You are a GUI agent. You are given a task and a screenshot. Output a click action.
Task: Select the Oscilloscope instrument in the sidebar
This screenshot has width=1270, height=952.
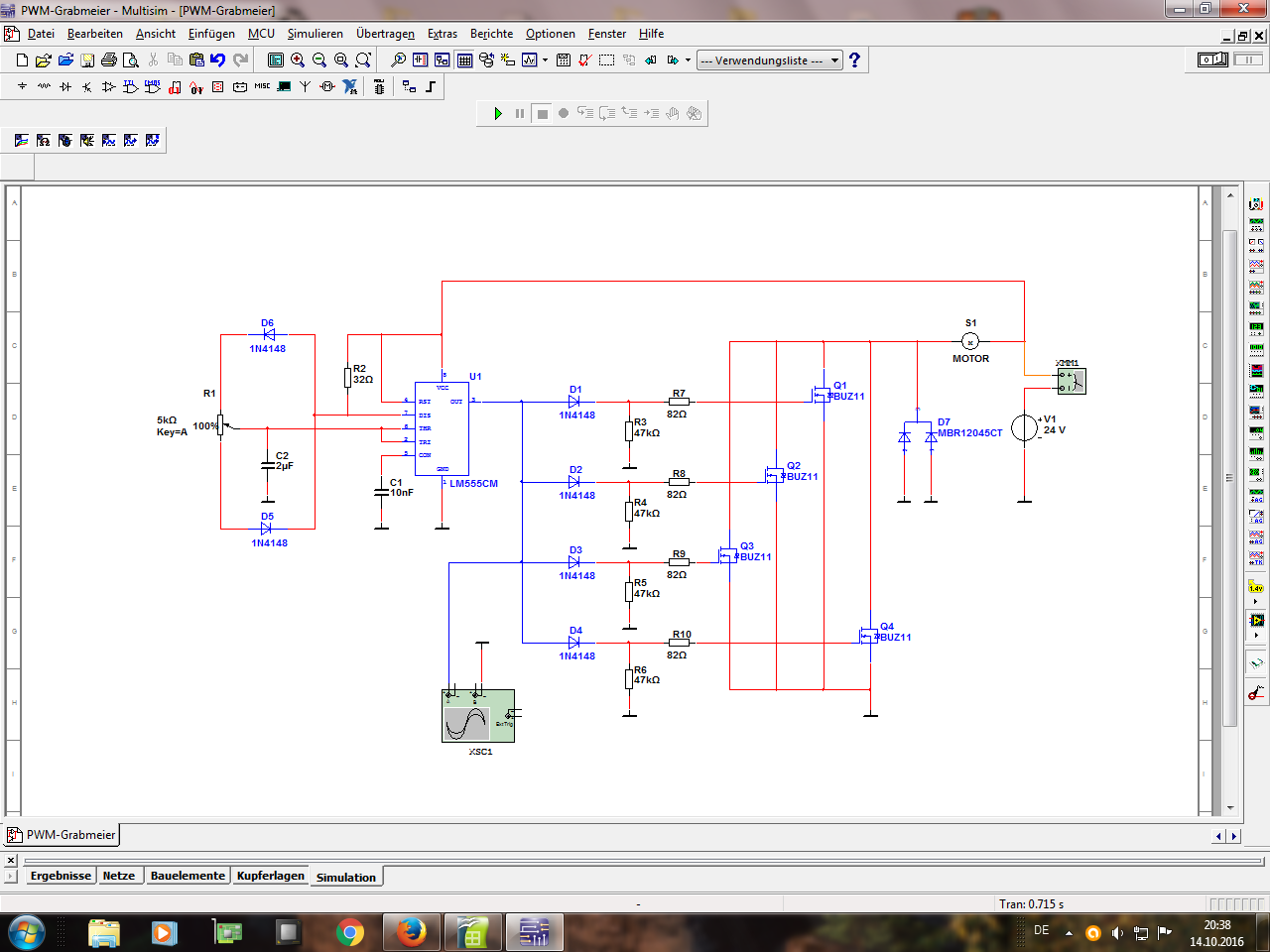pyautogui.click(x=1256, y=266)
